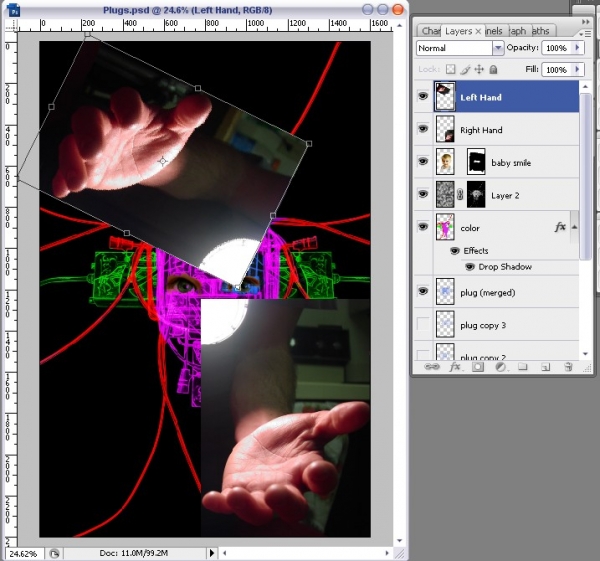Click mask link chain icon on Layer 2
The width and height of the screenshot is (600, 561).
[460, 194]
